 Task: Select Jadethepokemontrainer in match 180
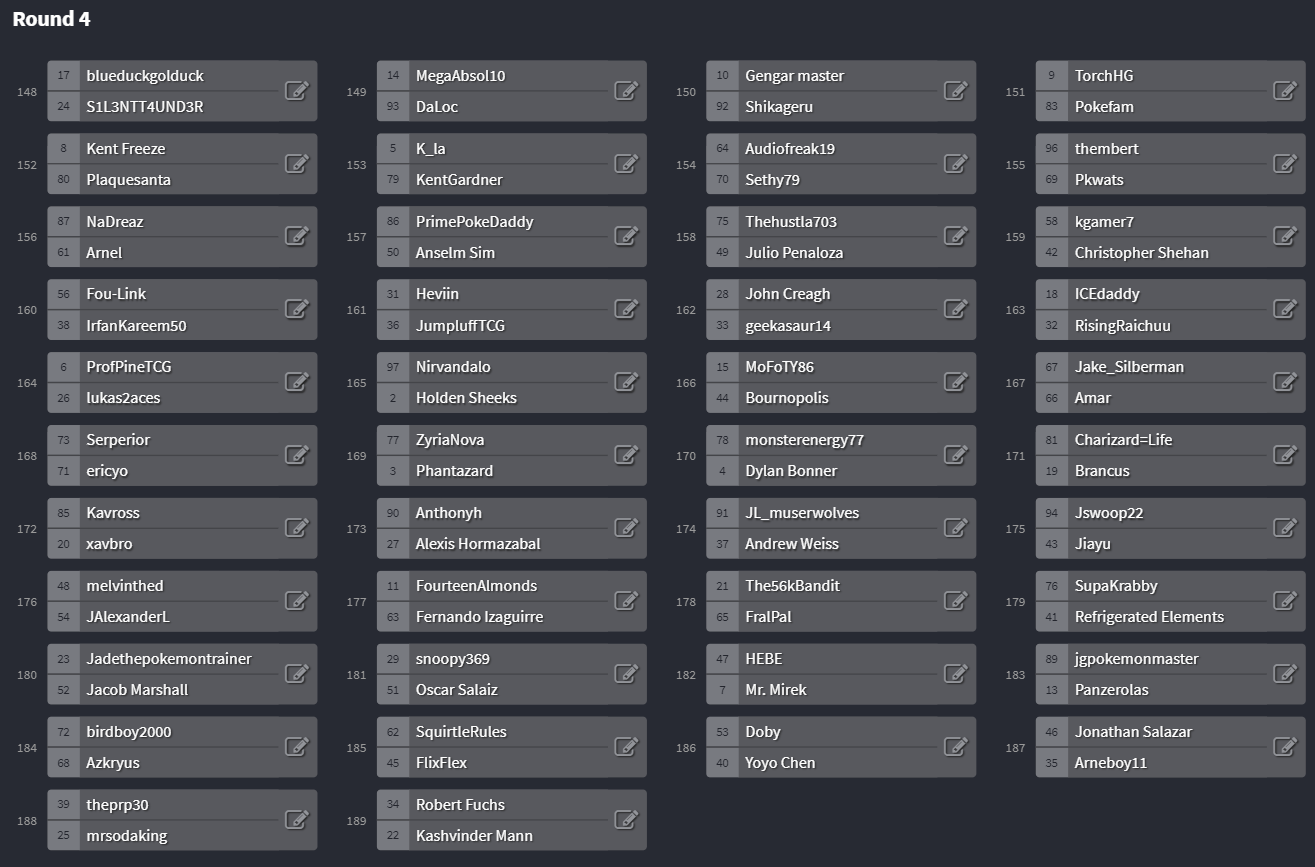169,659
